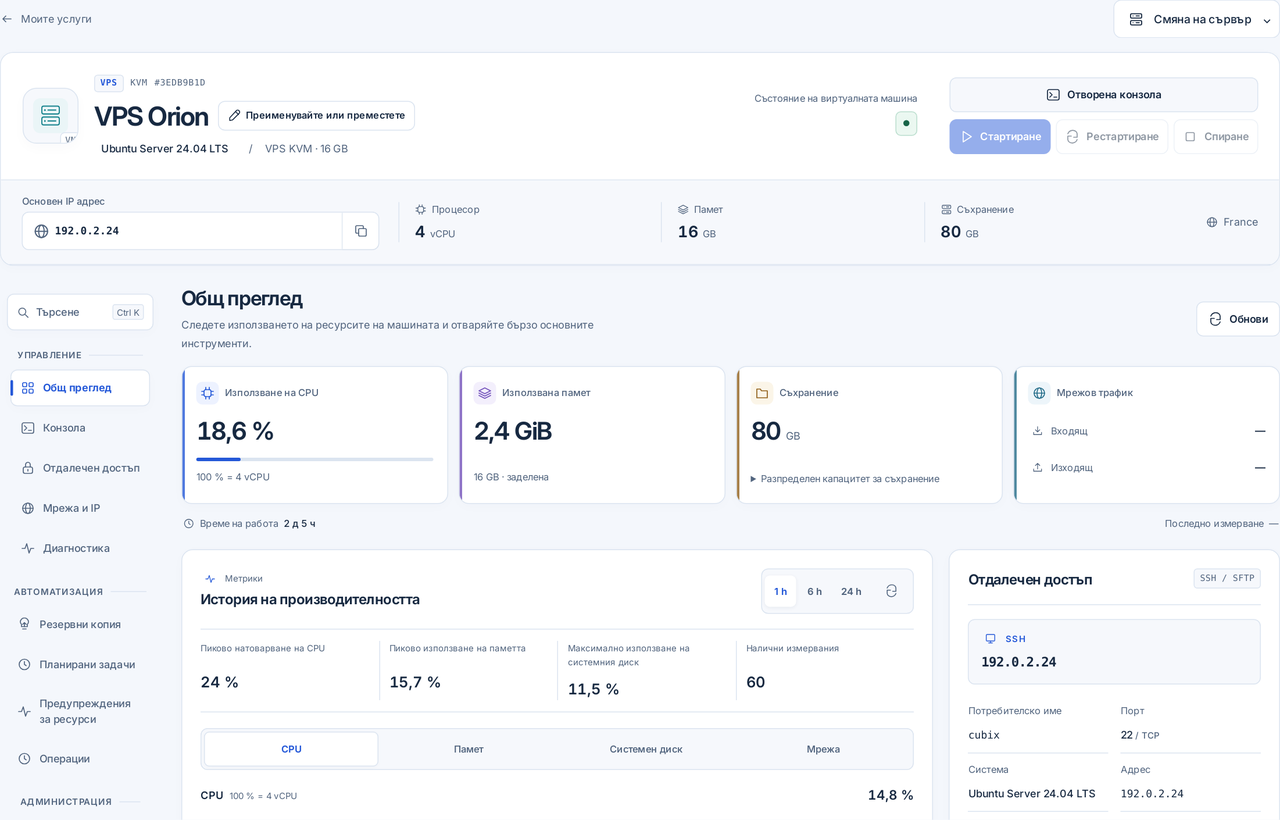Select the 24 h time range

[851, 591]
